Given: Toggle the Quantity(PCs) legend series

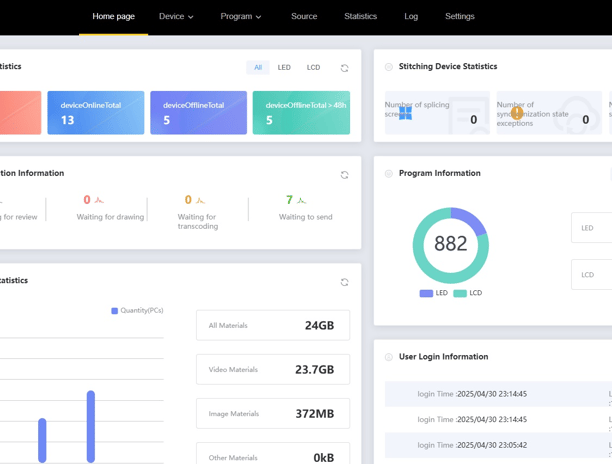Looking at the screenshot, I should (x=137, y=311).
